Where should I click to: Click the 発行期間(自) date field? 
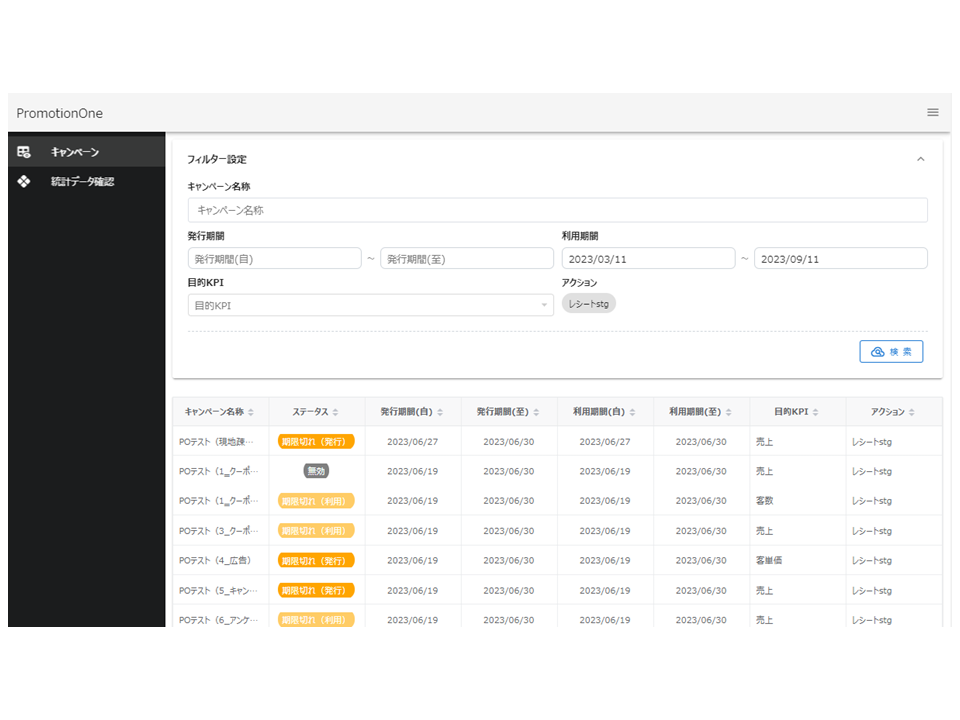point(274,259)
